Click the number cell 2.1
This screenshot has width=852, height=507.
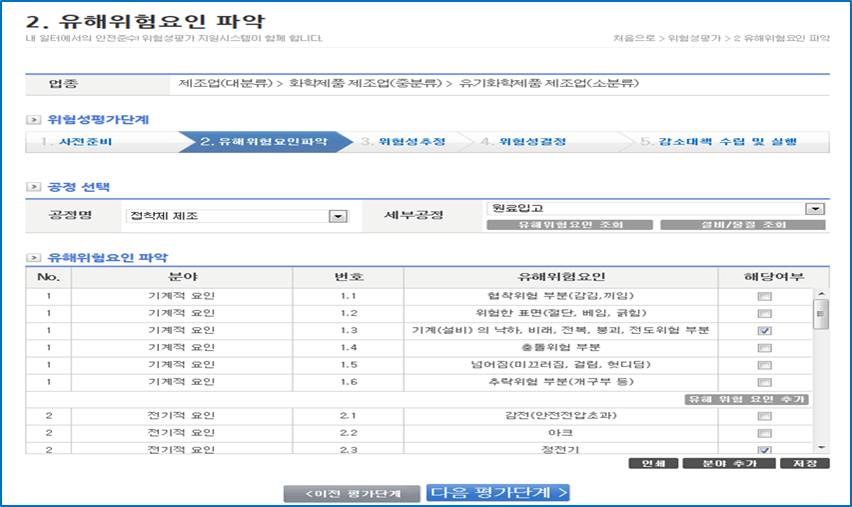click(348, 416)
